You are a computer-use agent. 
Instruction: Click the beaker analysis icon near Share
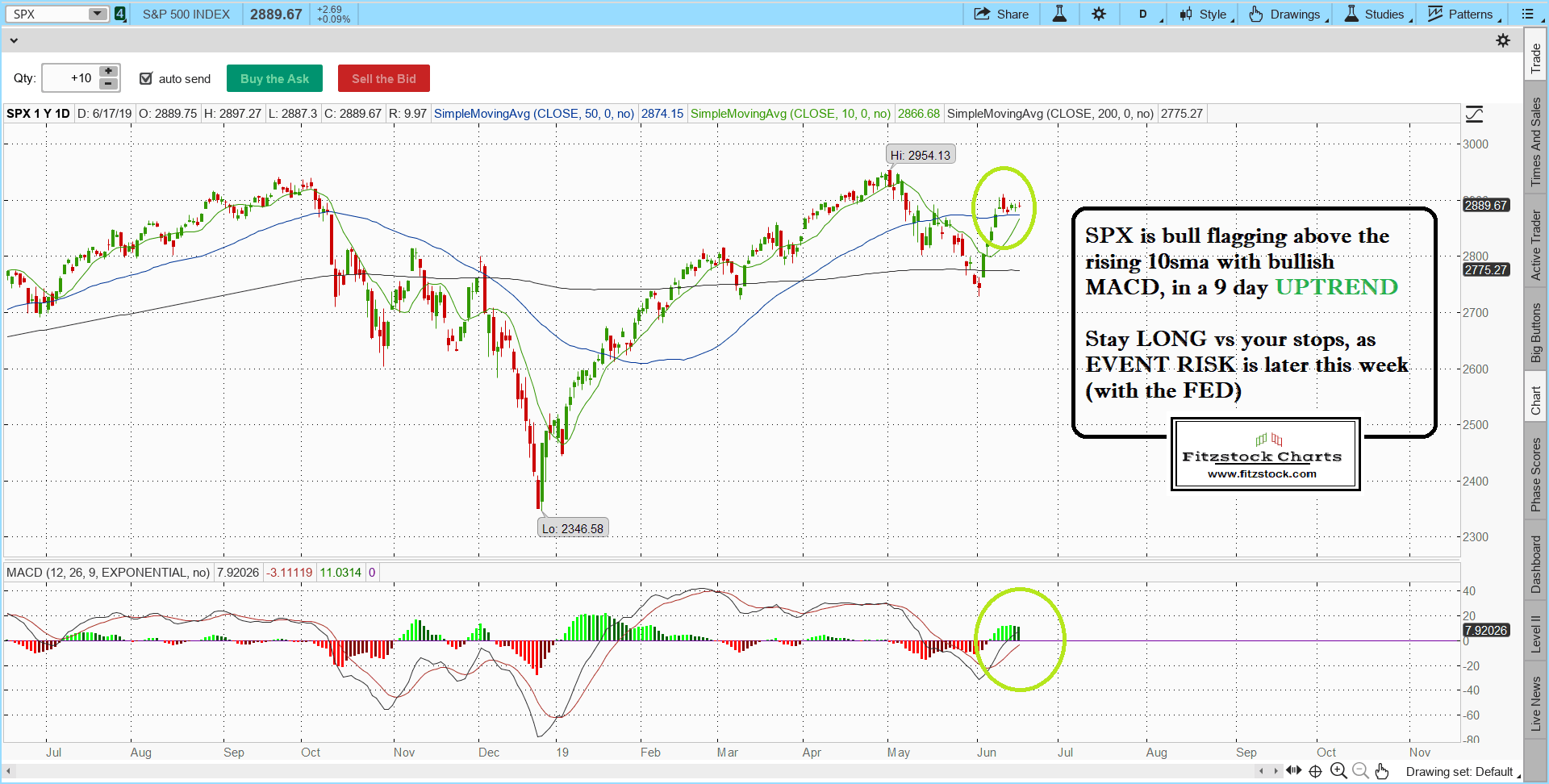pos(1059,14)
